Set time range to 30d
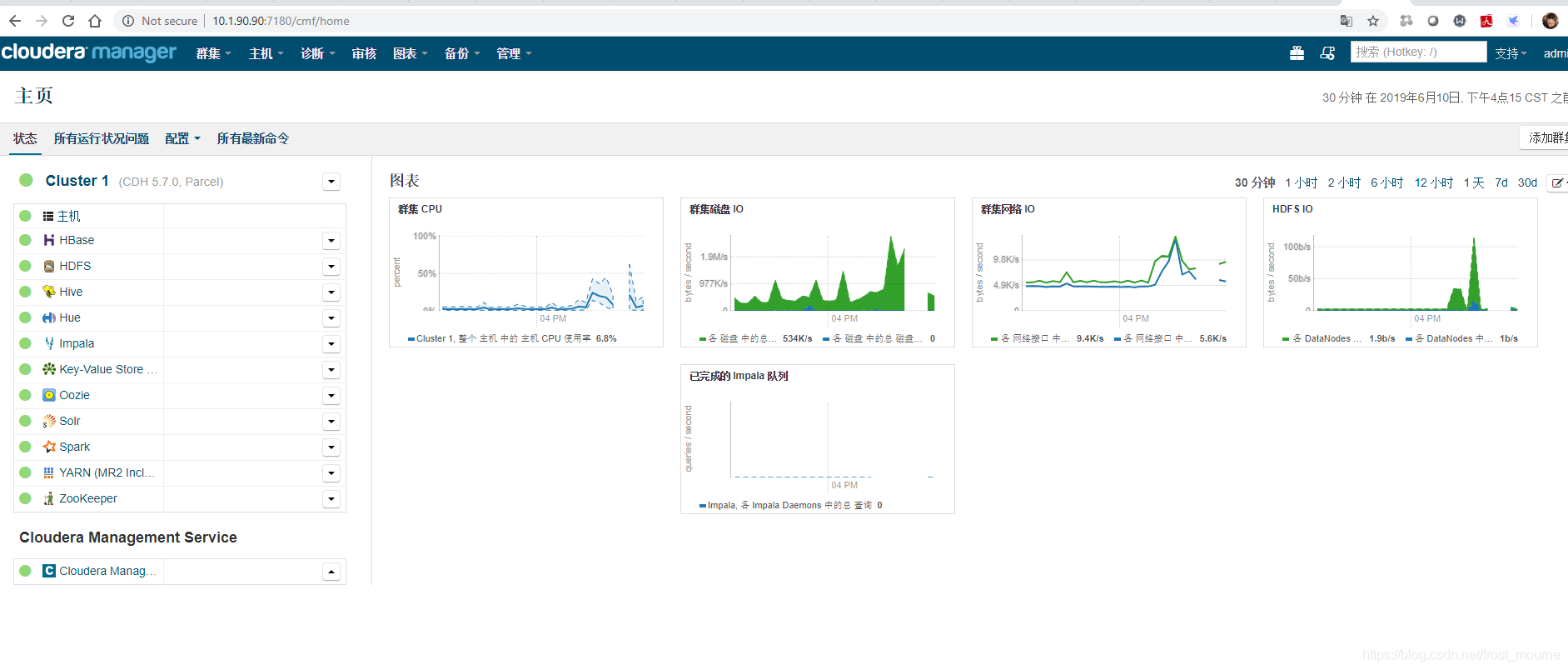 pyautogui.click(x=1527, y=182)
